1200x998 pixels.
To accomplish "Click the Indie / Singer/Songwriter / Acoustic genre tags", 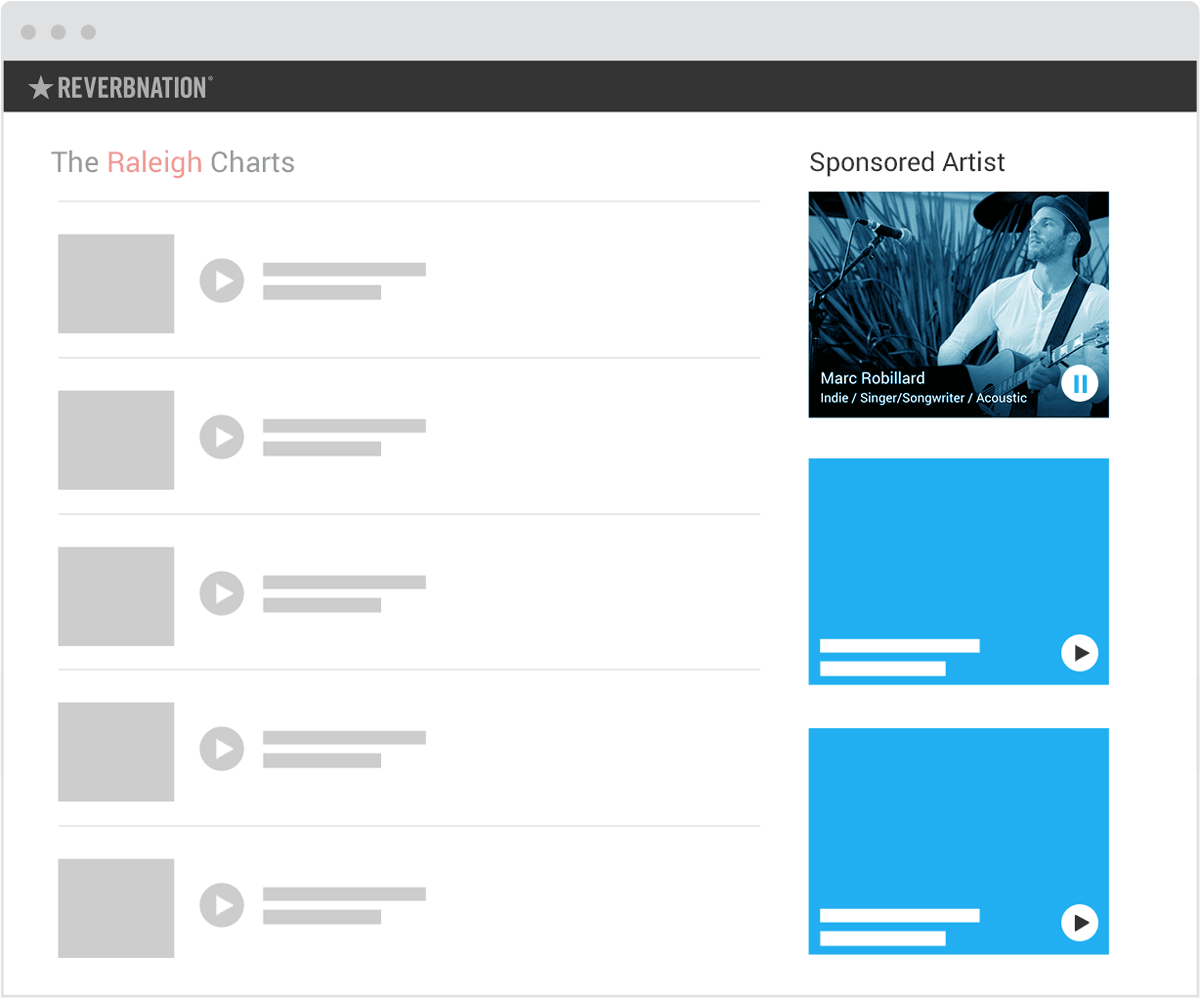I will [922, 397].
